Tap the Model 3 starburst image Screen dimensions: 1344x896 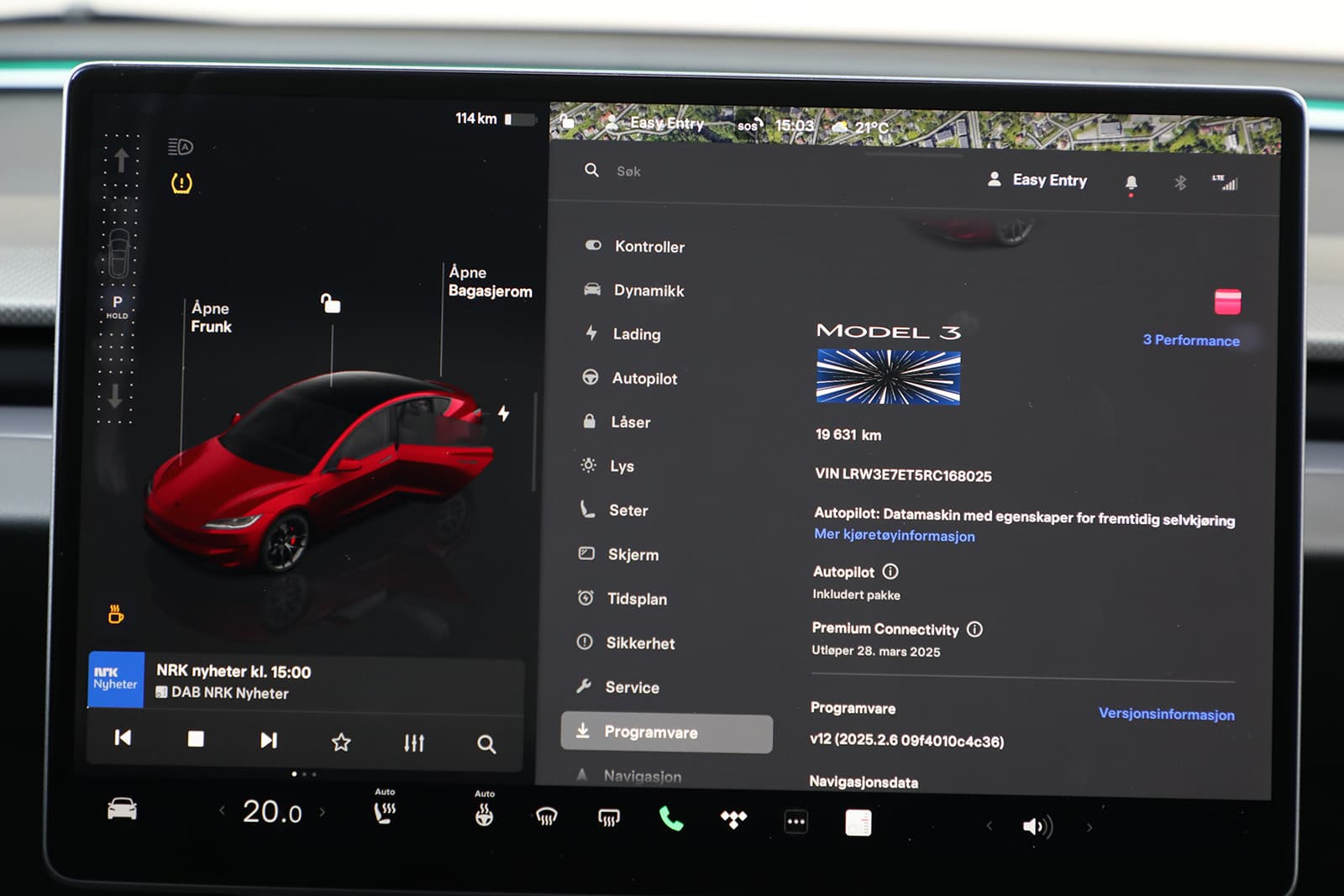pos(888,377)
